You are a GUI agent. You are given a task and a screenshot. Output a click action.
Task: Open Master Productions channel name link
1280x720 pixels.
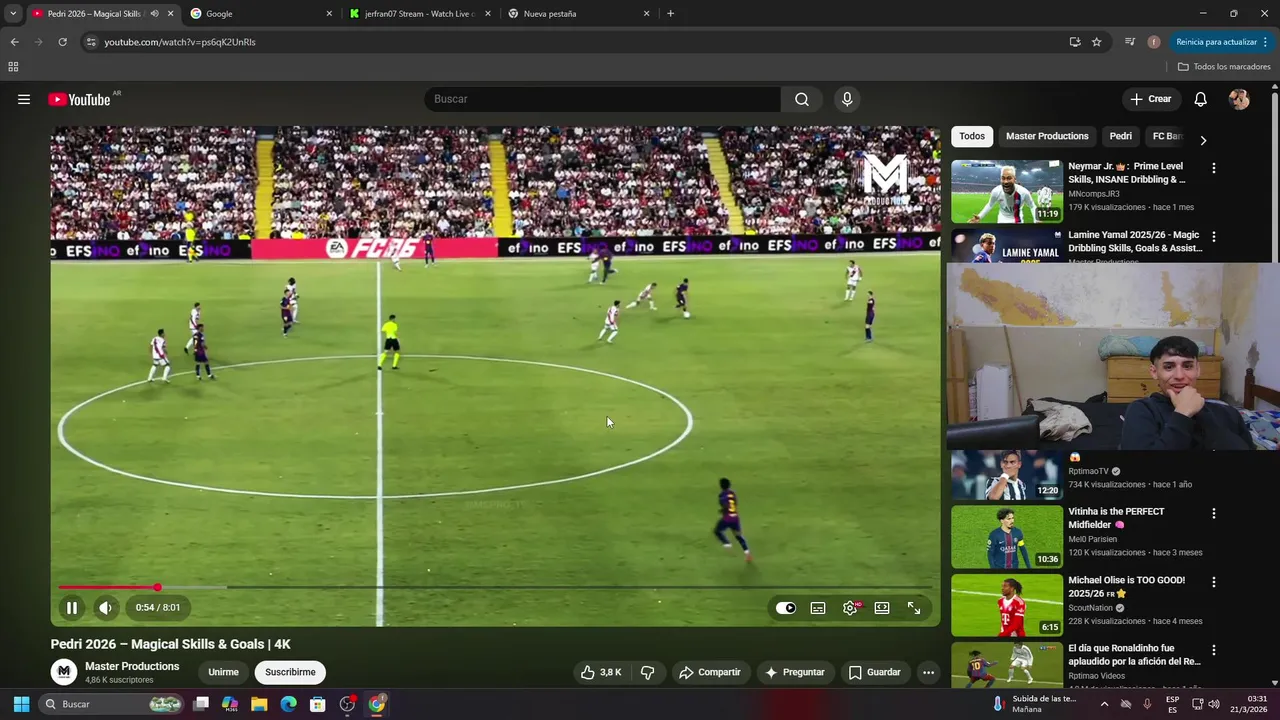click(132, 666)
